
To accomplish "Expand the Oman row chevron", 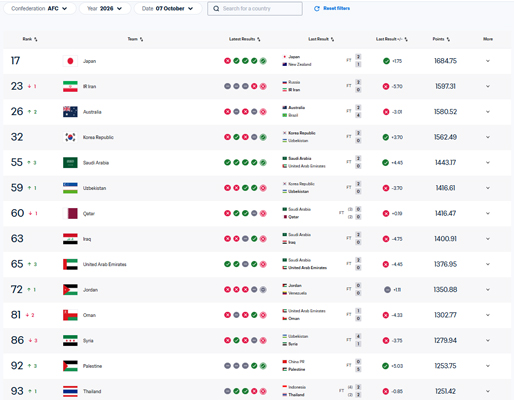I will tap(488, 315).
